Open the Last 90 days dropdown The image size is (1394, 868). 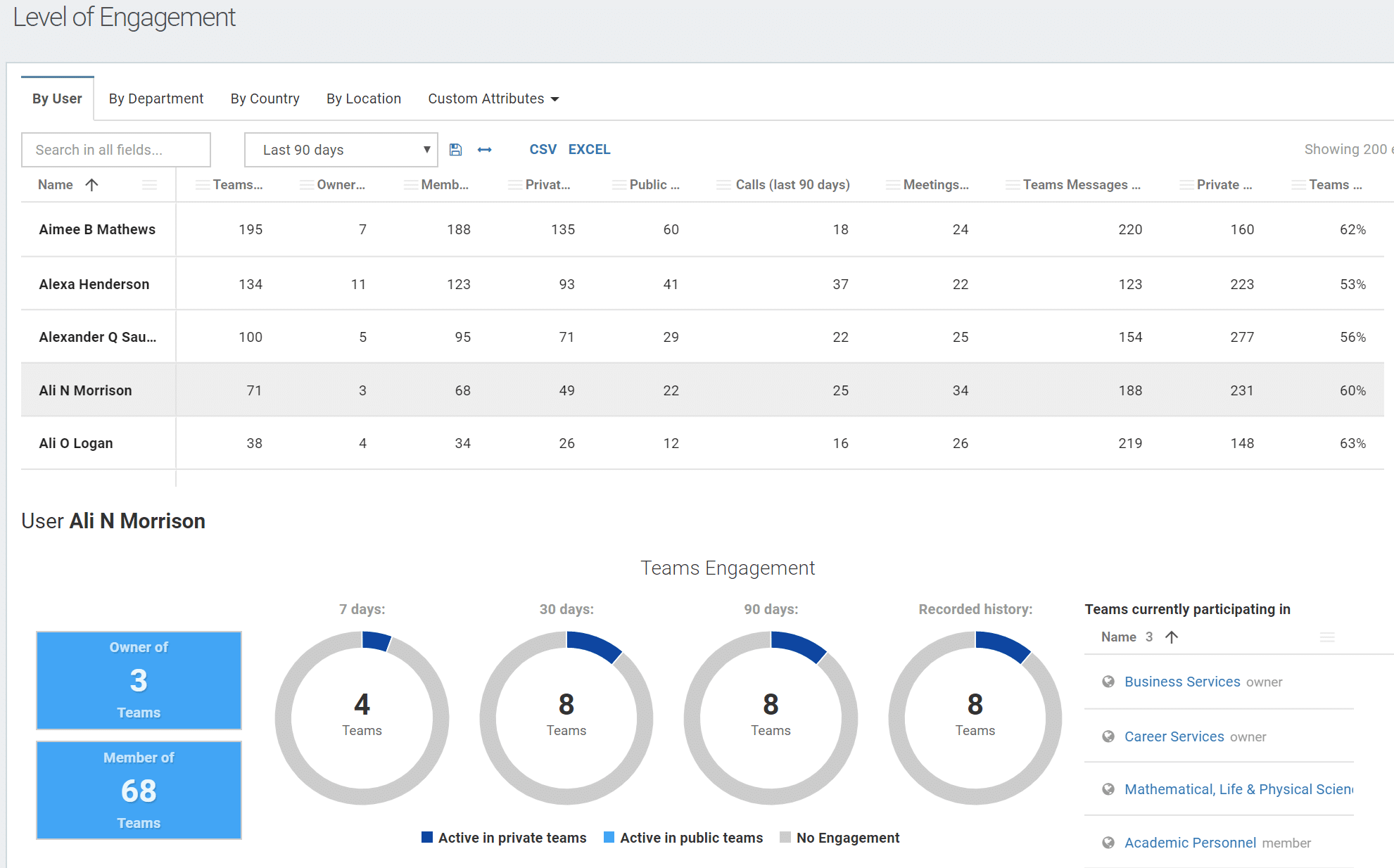coord(341,150)
